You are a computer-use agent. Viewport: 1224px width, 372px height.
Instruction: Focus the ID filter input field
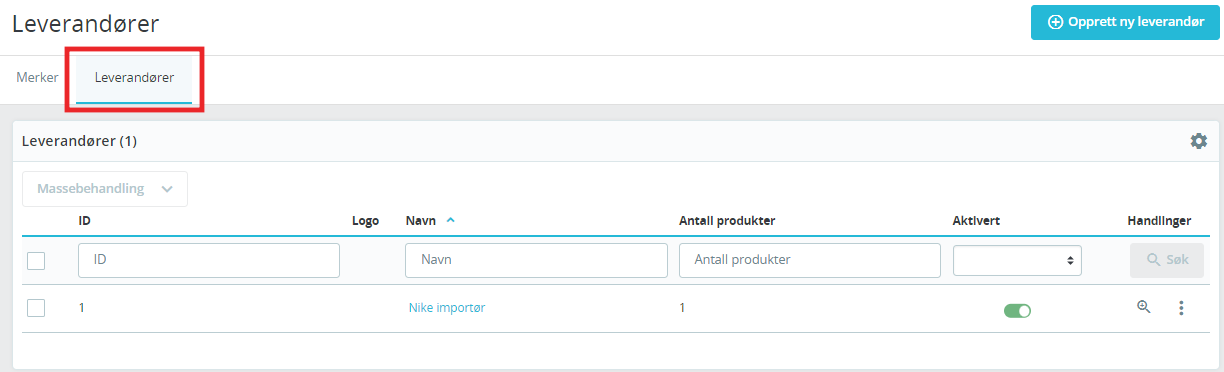click(x=209, y=260)
